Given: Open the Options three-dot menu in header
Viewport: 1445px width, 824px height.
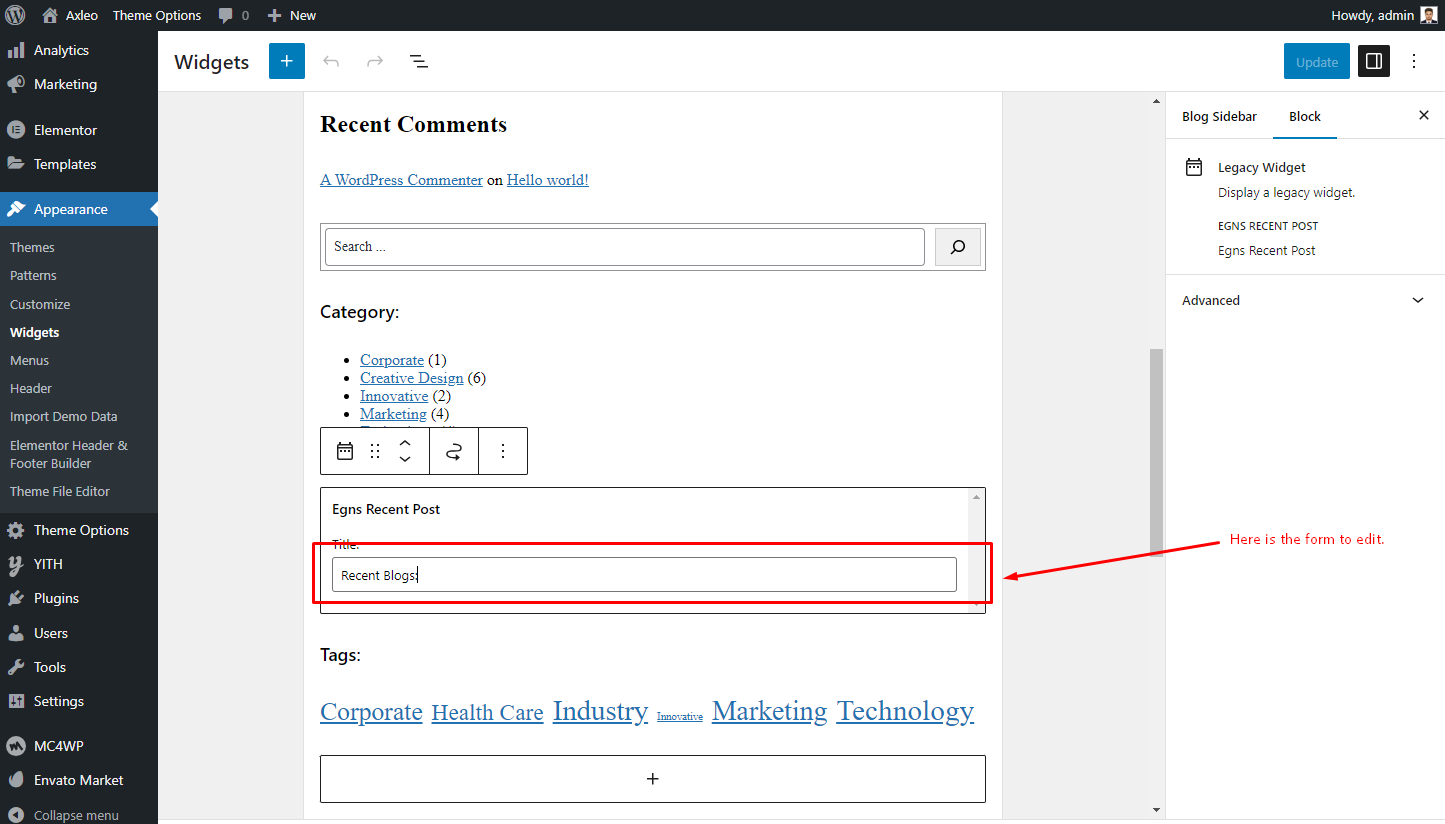Looking at the screenshot, I should pos(1414,61).
